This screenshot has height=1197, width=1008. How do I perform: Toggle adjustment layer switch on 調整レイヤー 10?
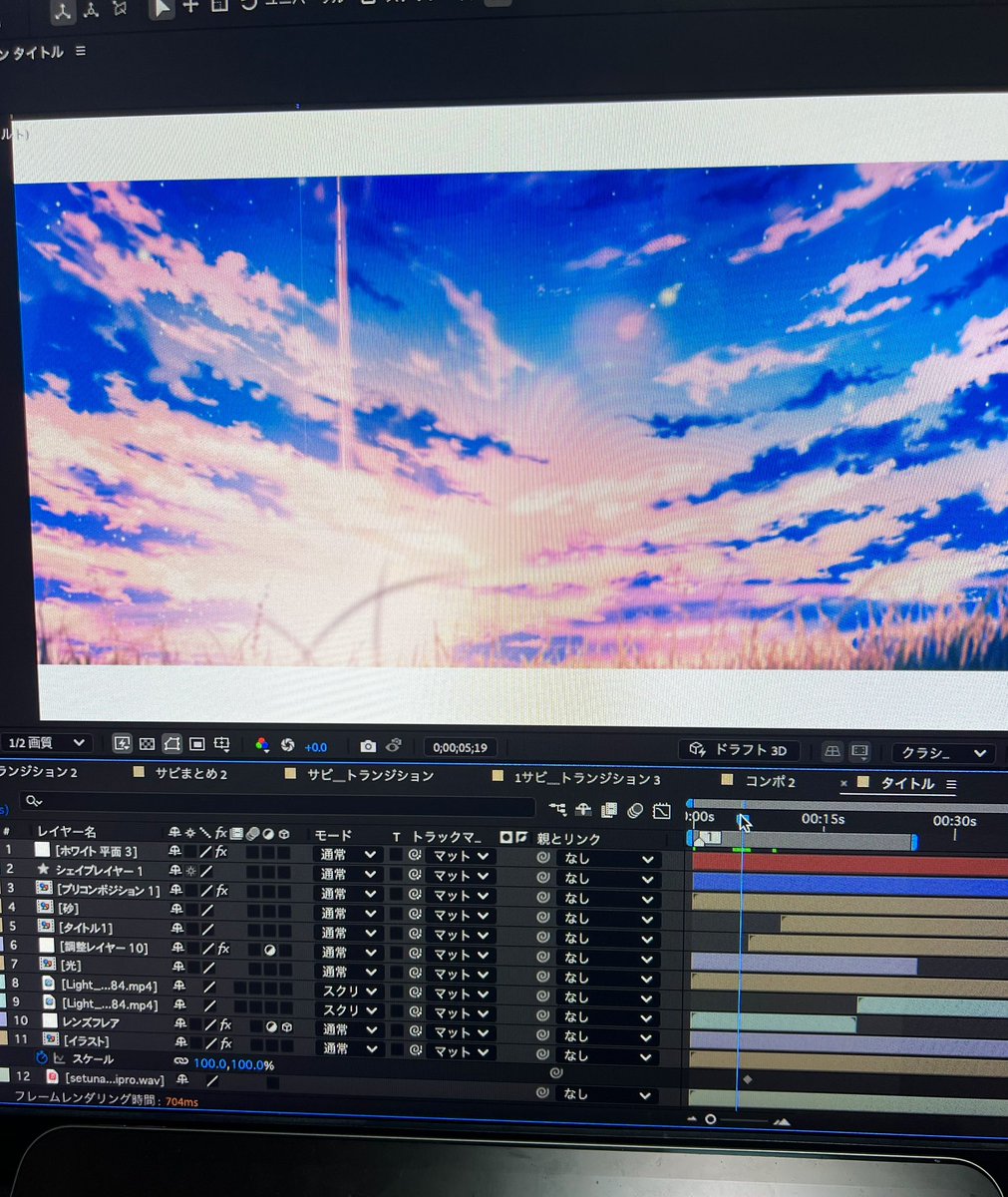270,949
